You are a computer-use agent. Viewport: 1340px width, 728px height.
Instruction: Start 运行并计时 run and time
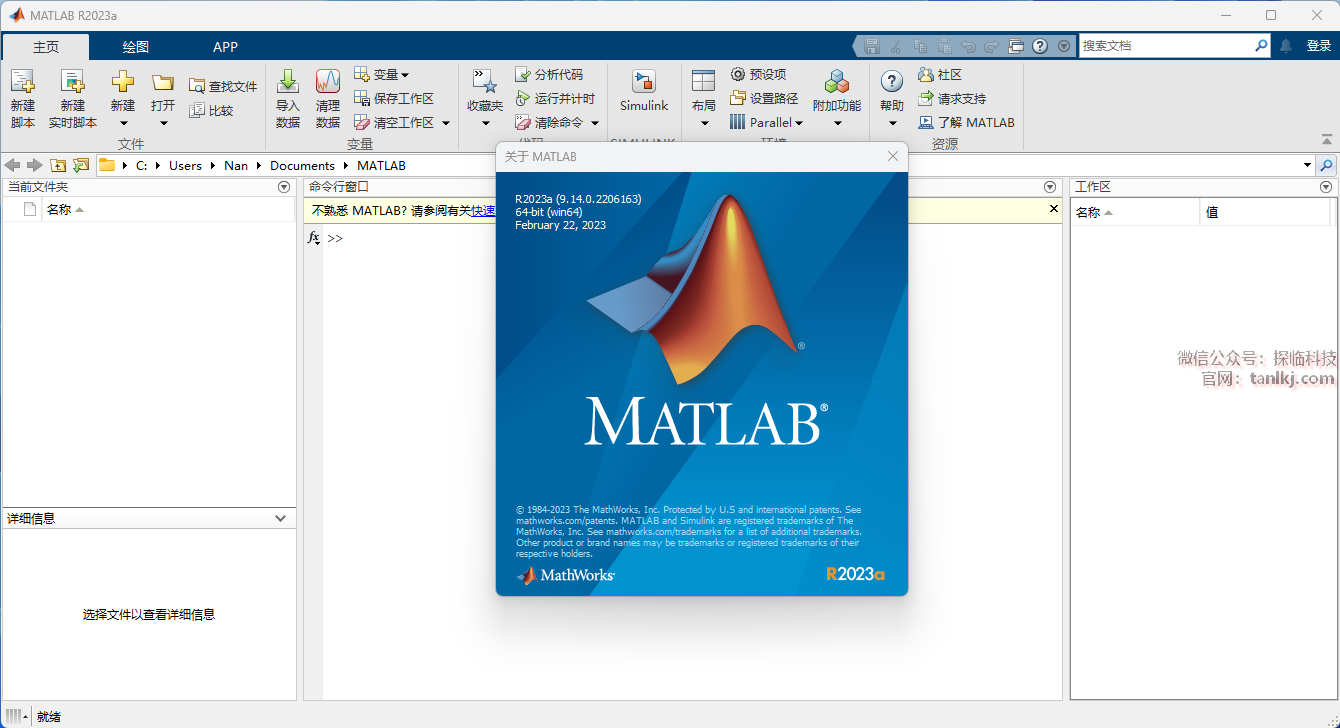555,98
